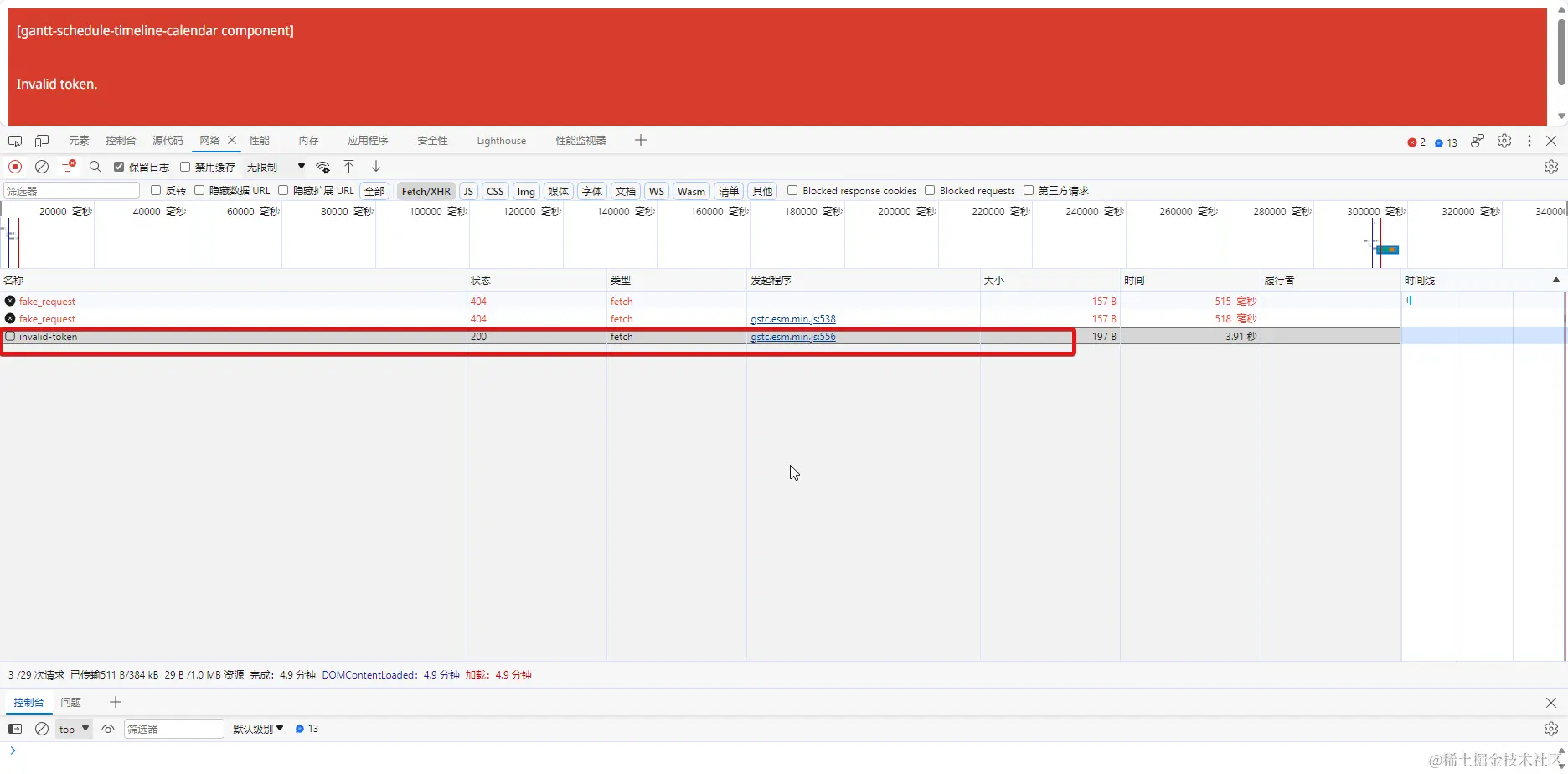
Task: Clear the network log
Action: [x=42, y=167]
